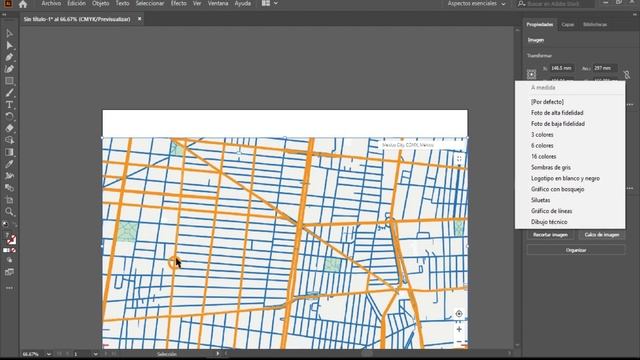Reset to default fill and stroke
The width and height of the screenshot is (640, 360).
pos(6,224)
